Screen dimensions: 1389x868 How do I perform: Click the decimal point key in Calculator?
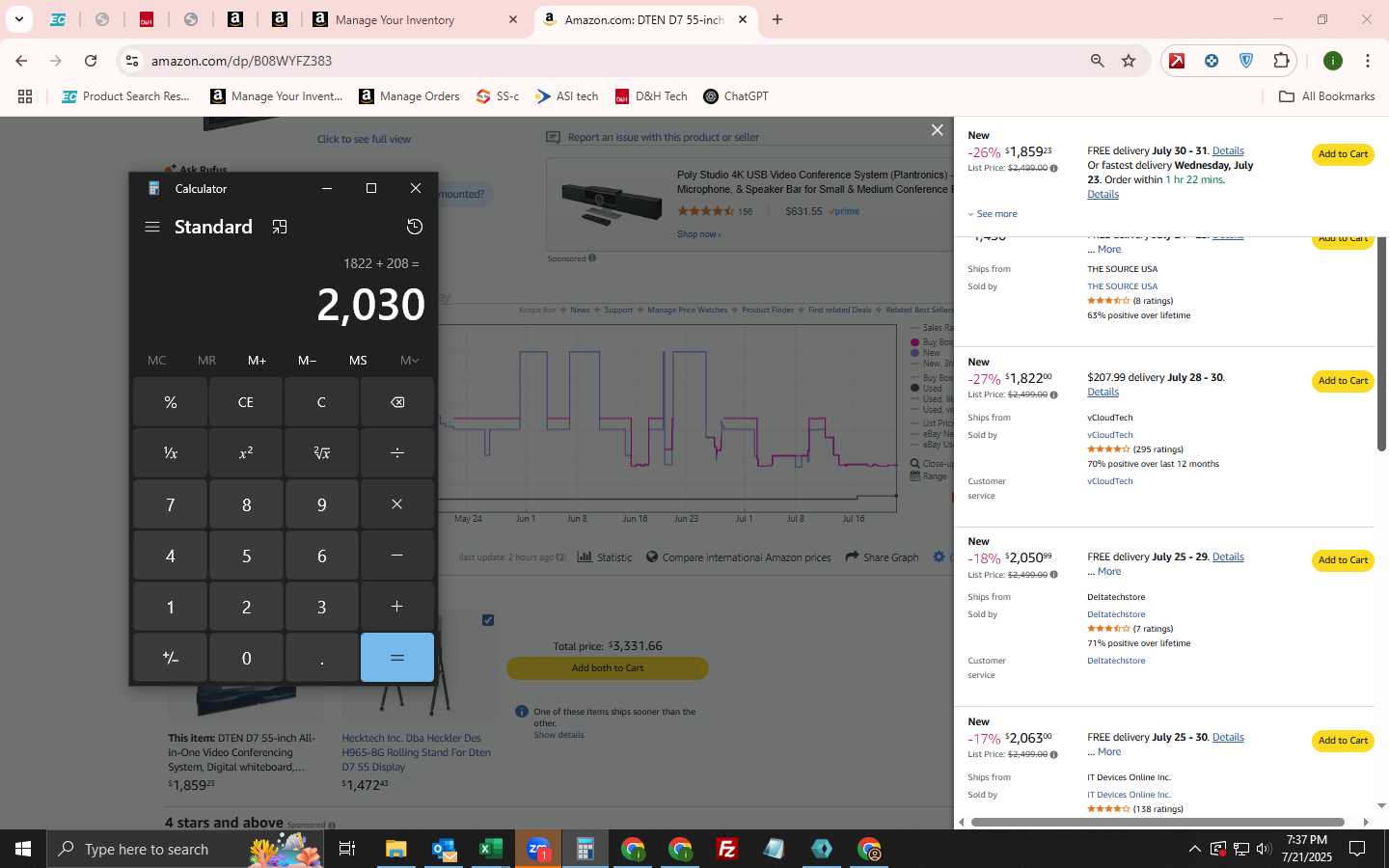[321, 657]
